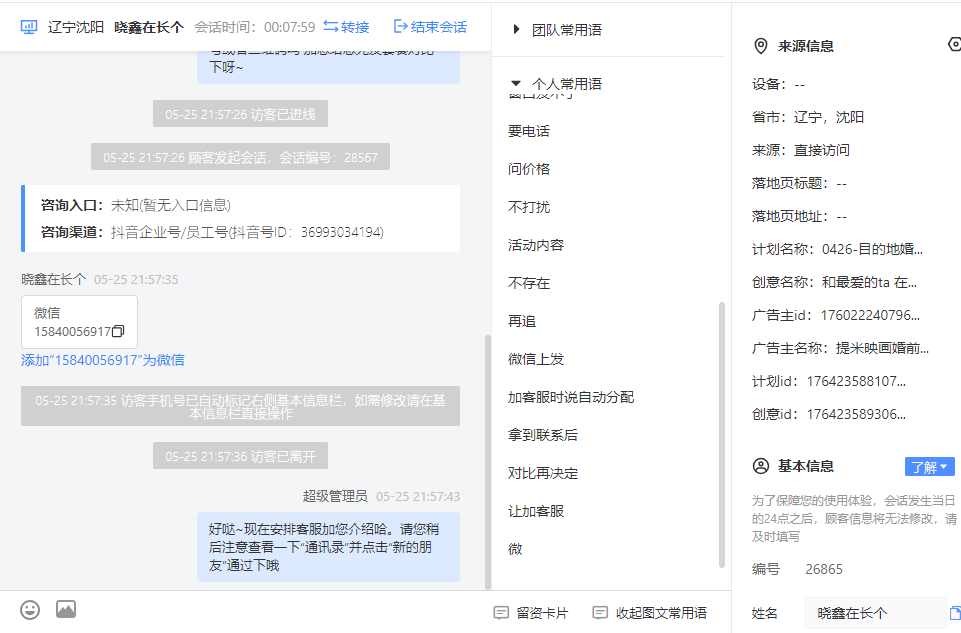Viewport: 961px width, 633px height.
Task: Select the 问价格 quick phrase
Action: (529, 169)
